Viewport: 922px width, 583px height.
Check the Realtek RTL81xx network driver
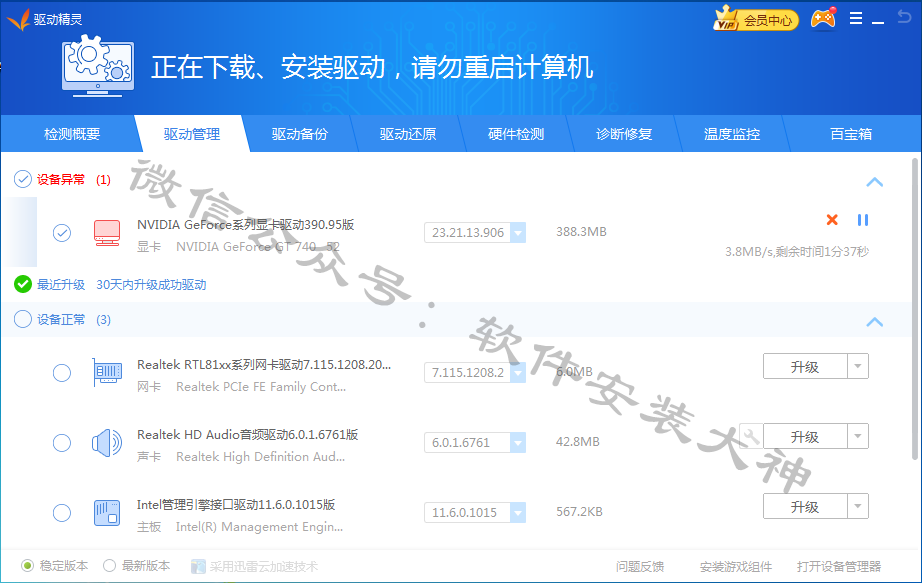[62, 373]
